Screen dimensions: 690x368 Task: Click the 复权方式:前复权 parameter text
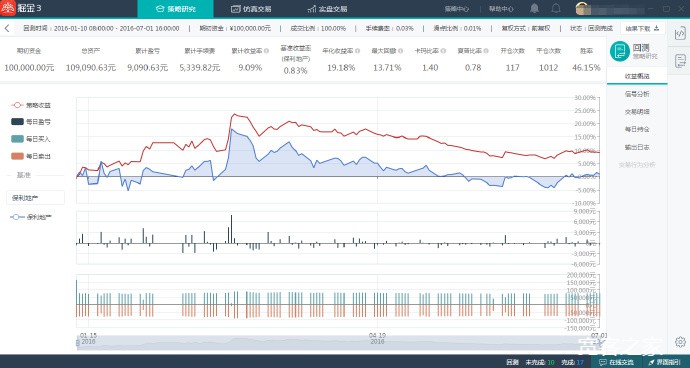(x=526, y=28)
